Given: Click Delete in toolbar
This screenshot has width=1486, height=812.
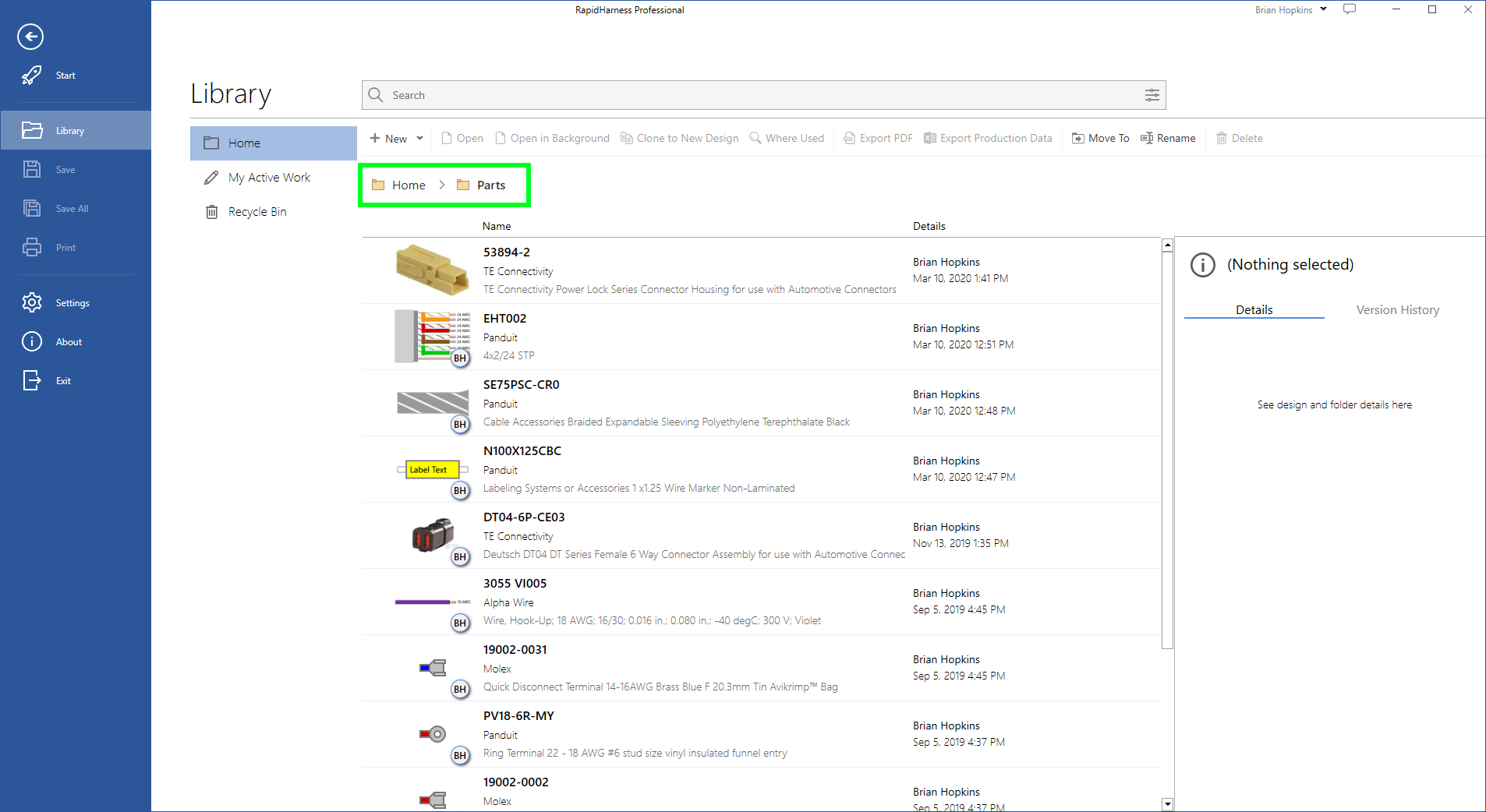Looking at the screenshot, I should 1240,138.
